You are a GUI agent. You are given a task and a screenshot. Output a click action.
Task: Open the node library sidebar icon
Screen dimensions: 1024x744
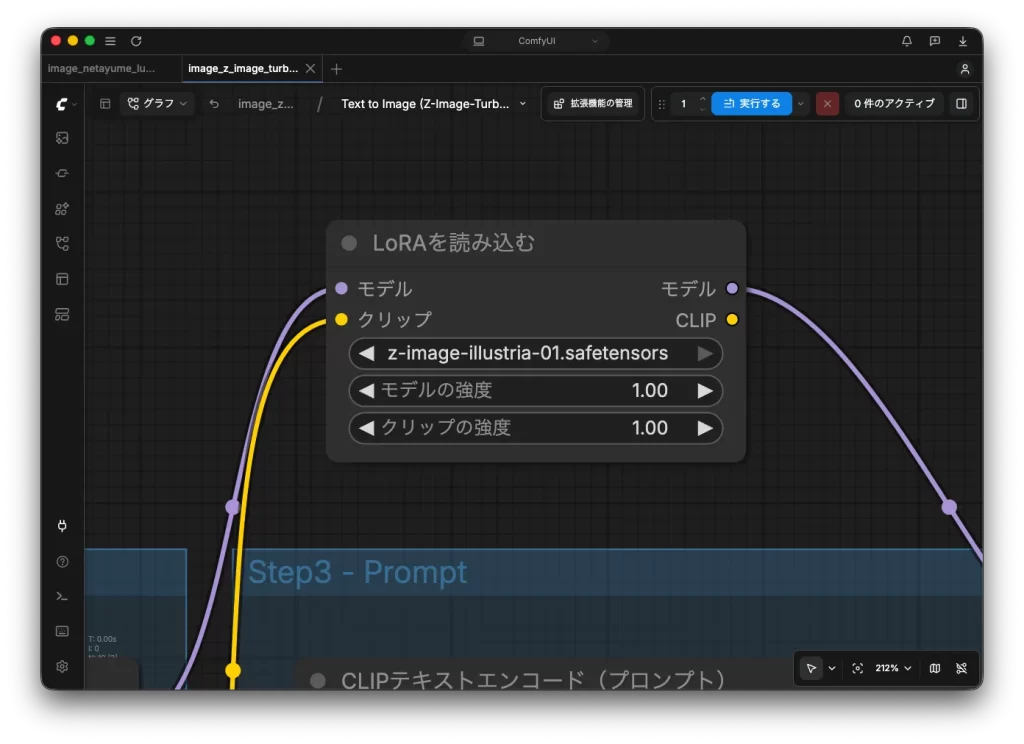(x=62, y=173)
